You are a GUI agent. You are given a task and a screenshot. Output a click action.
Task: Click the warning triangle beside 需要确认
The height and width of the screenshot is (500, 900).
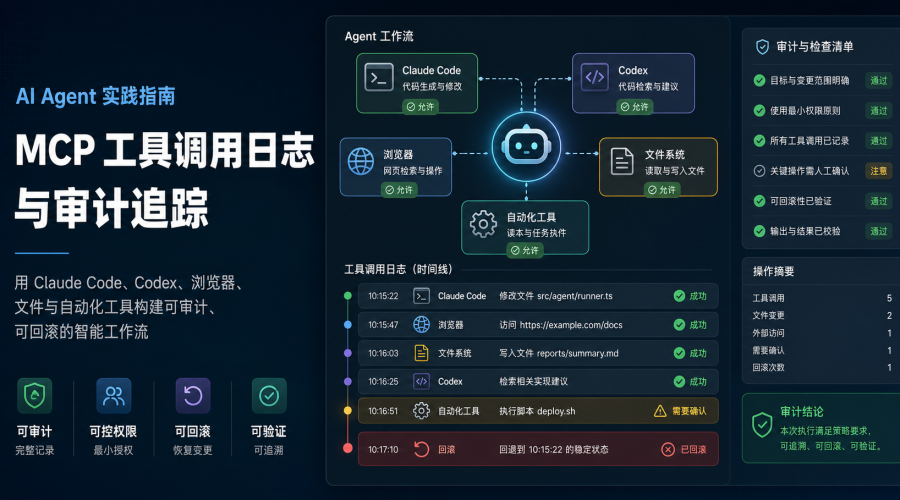(x=660, y=411)
